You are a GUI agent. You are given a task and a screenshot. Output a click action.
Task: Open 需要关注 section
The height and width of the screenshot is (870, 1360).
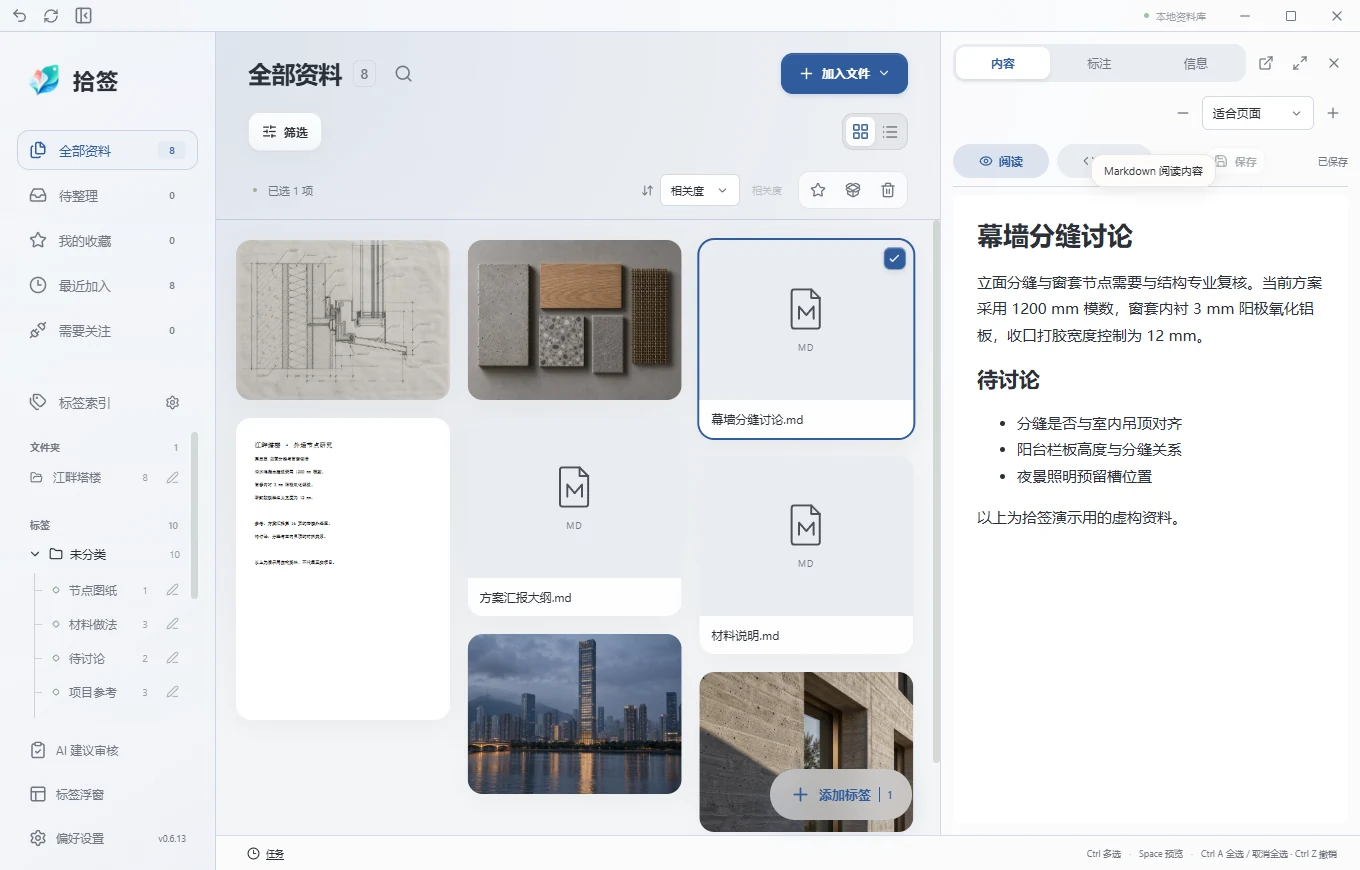[107, 331]
